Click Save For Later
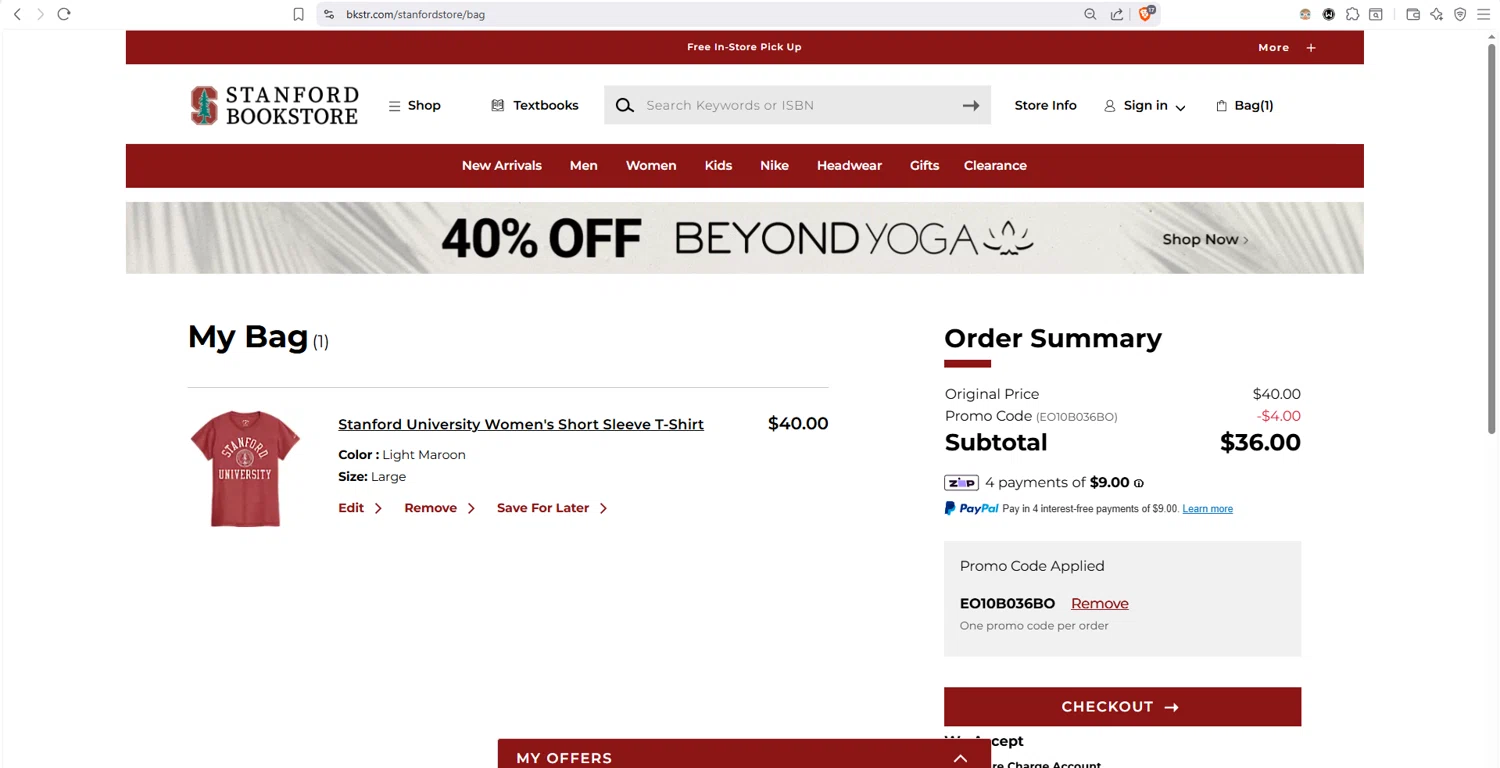 (x=552, y=508)
